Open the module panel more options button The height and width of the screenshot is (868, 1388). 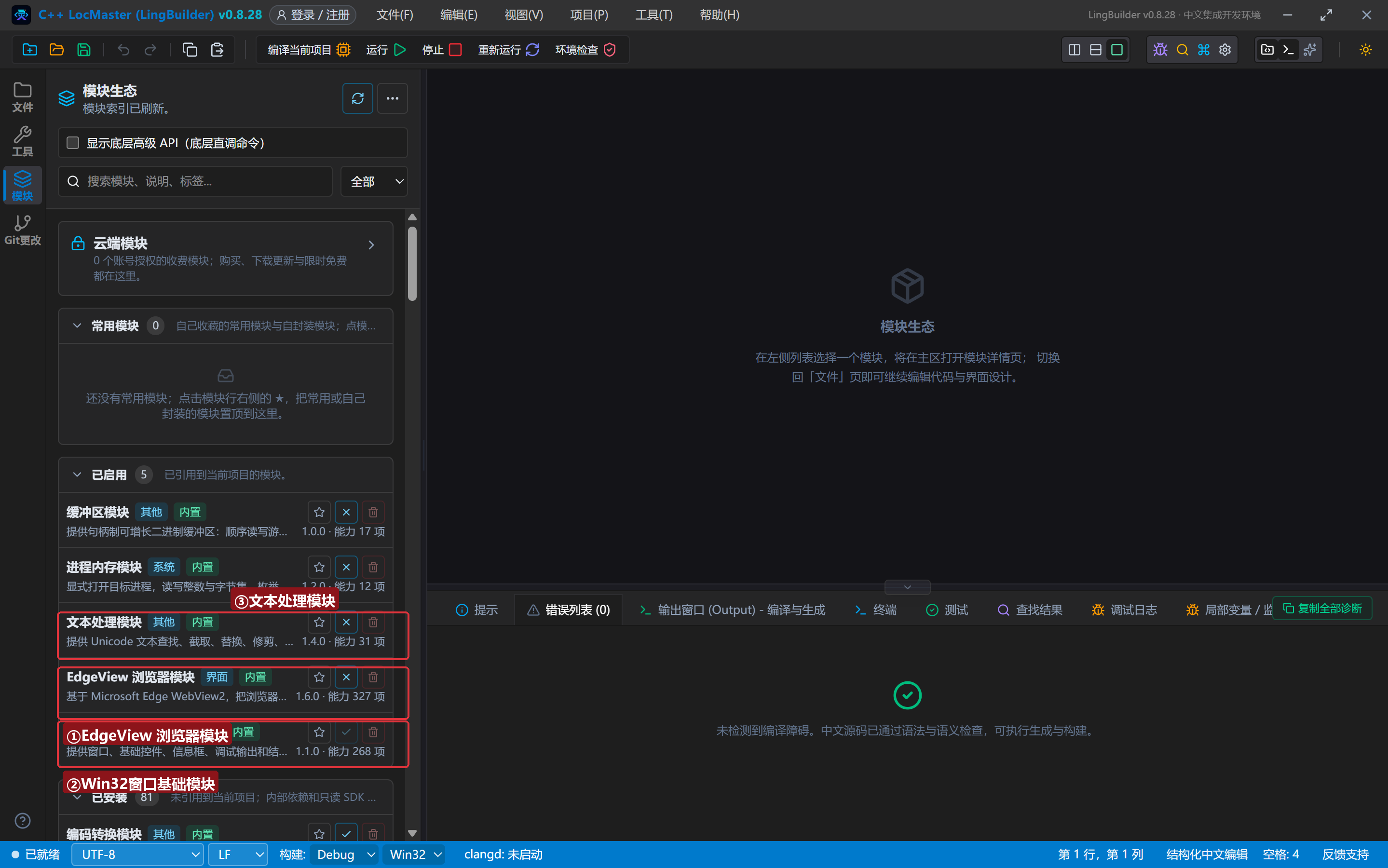pos(393,98)
